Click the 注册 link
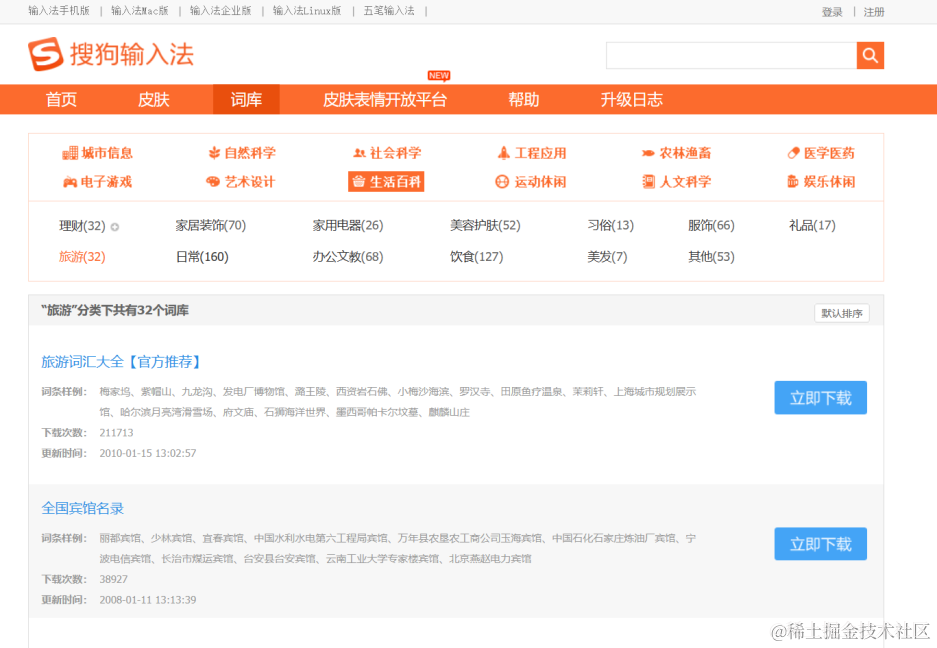937x648 pixels. [874, 12]
